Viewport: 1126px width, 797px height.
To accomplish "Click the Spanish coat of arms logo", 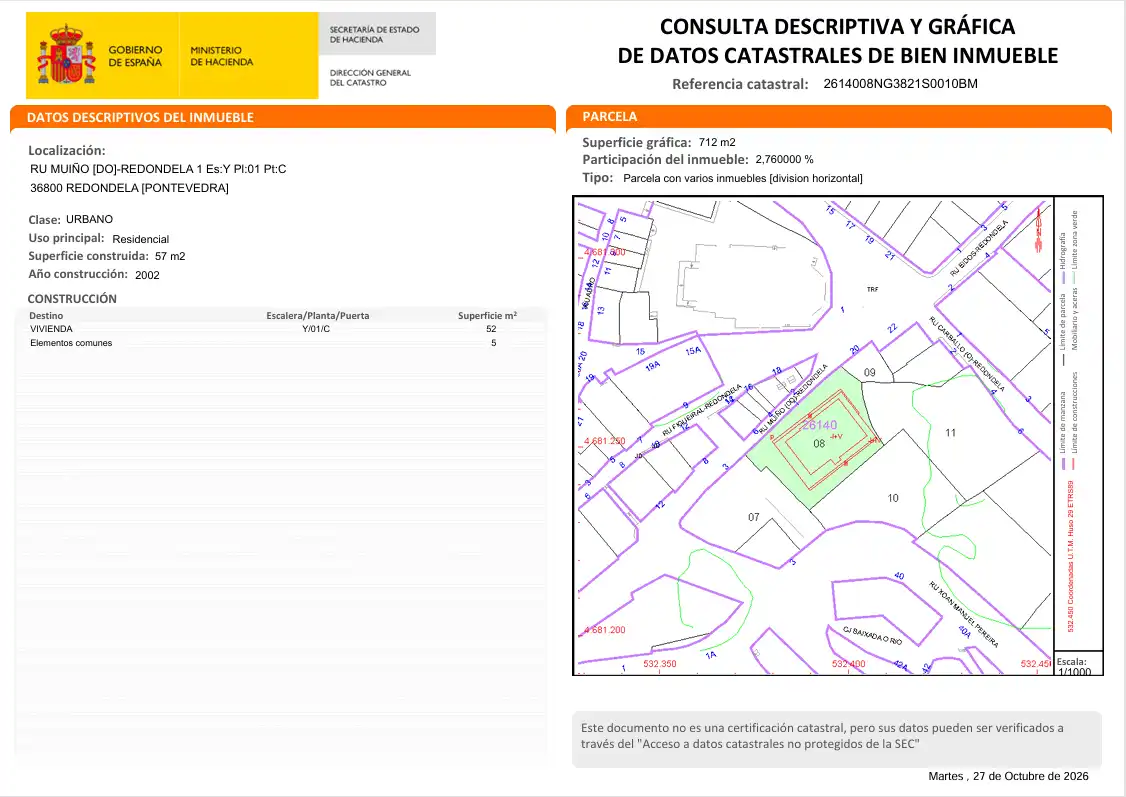I will tap(66, 55).
